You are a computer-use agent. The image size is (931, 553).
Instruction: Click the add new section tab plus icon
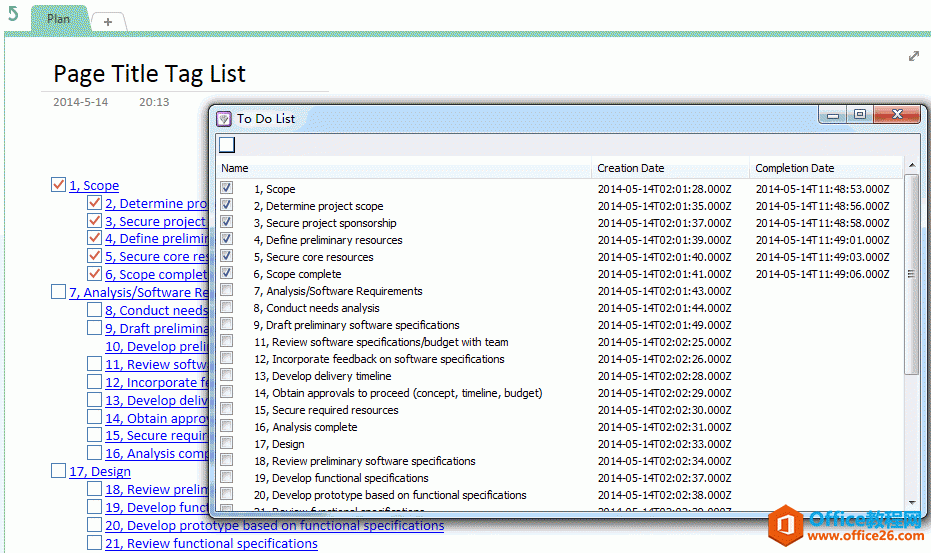click(108, 21)
